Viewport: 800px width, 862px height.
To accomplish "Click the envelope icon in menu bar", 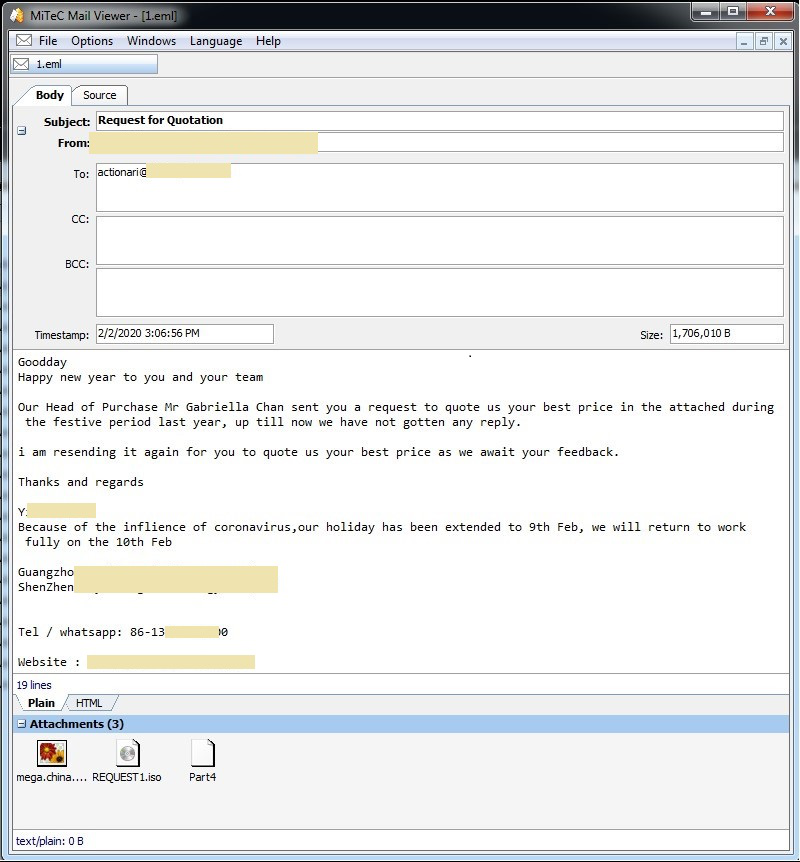I will pyautogui.click(x=23, y=41).
